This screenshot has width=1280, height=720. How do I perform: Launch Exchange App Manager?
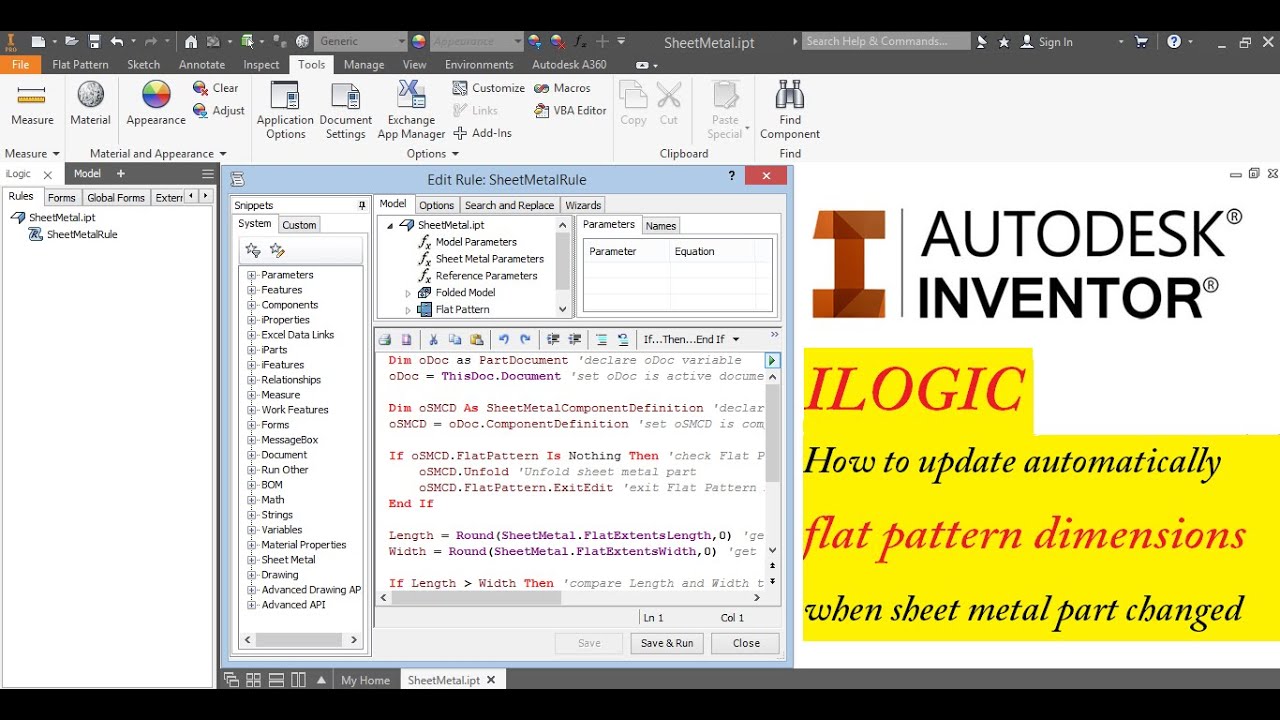(x=411, y=110)
